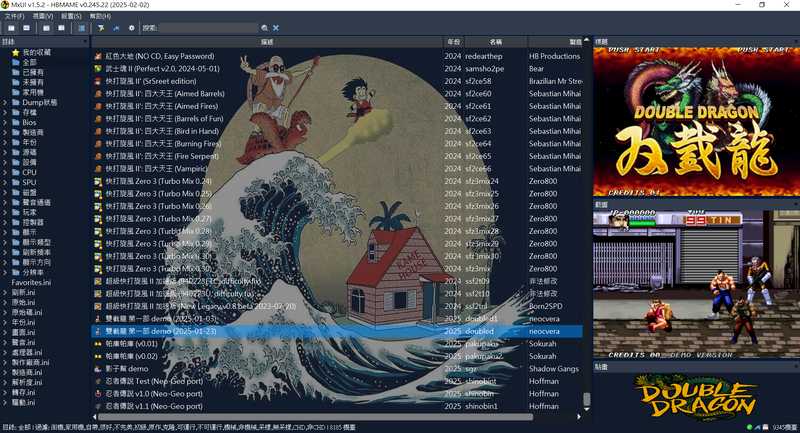Select the fourth toolbar detail view icon
This screenshot has height=433, width=800.
62,28
